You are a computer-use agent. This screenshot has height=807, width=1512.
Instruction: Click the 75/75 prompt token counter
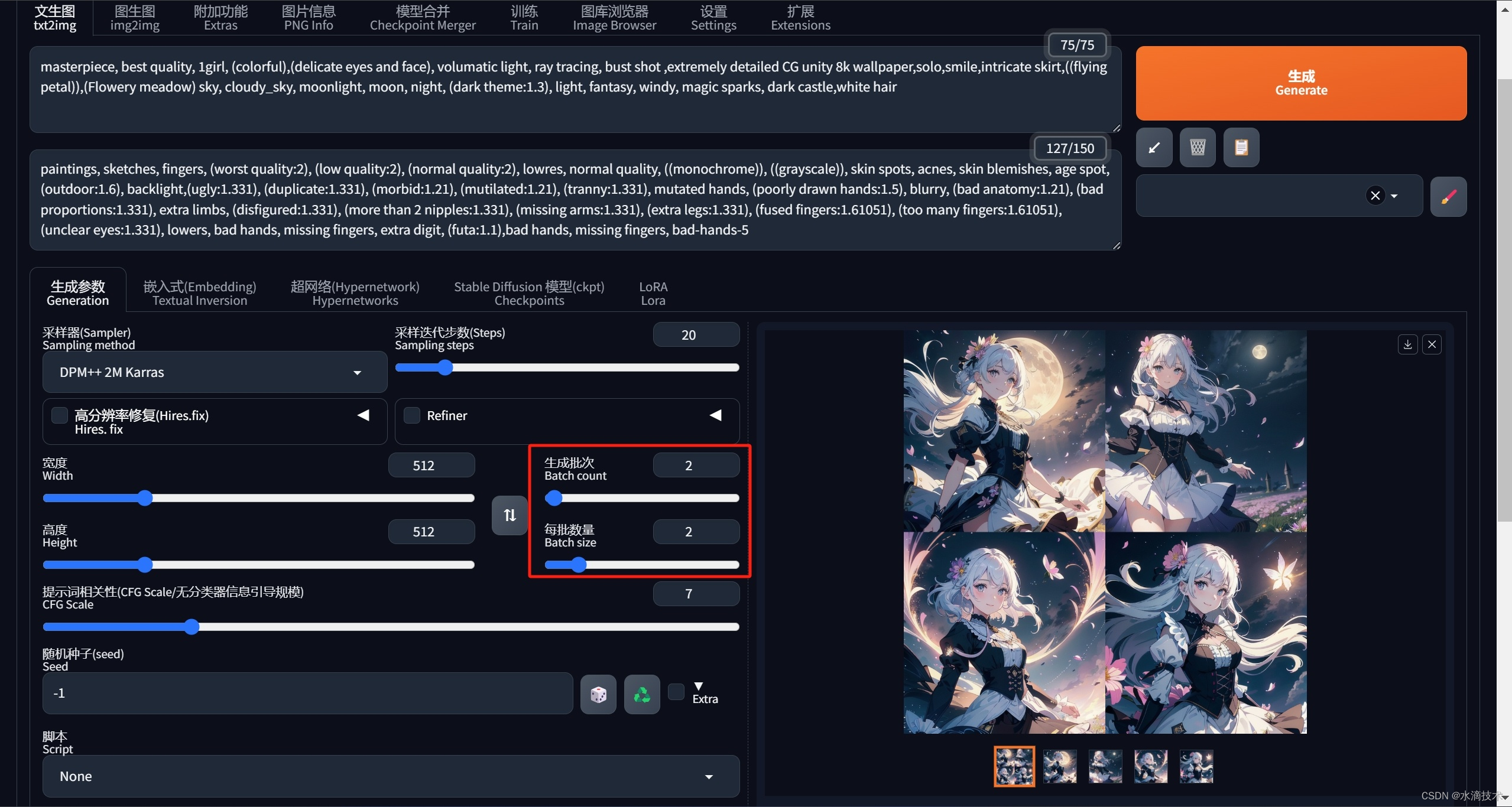click(1077, 45)
